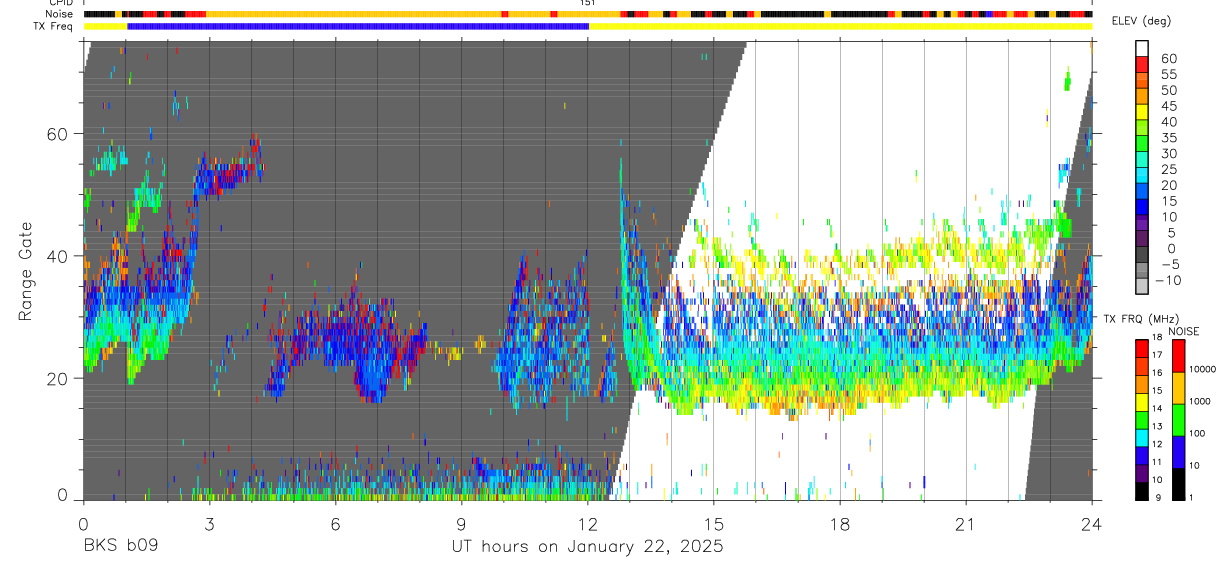Click the '100' label on NOISE colorbar
Image resolution: width=1228 pixels, height=567 pixels.
coord(1197,433)
